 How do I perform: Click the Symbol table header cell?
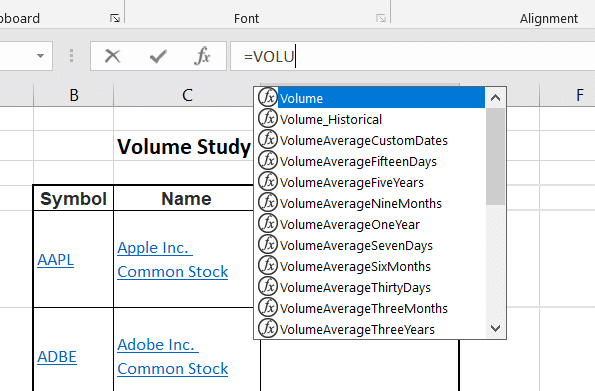(x=73, y=198)
